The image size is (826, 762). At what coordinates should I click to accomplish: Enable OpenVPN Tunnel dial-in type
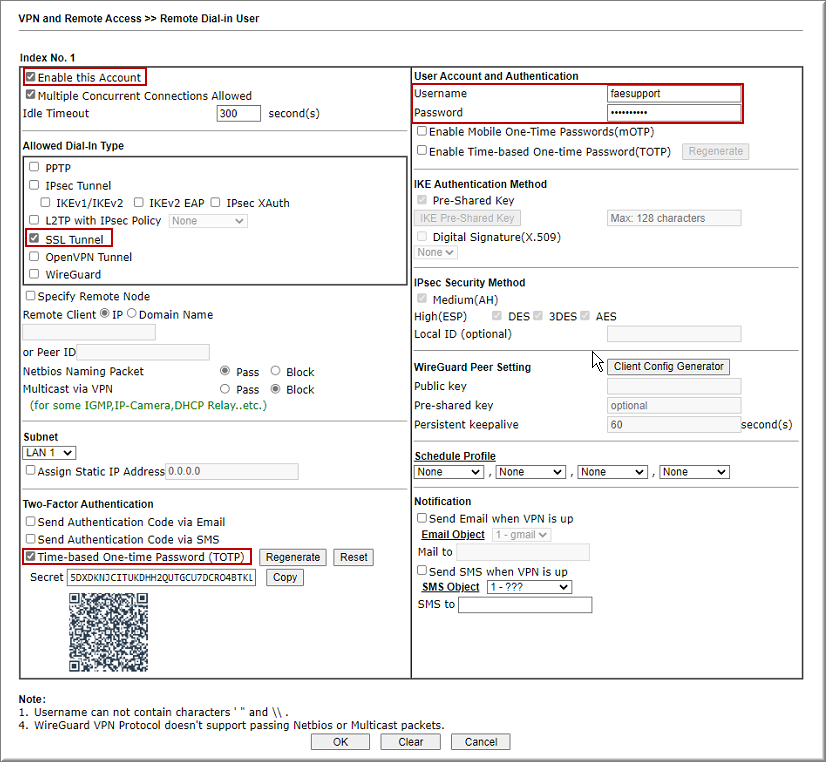[34, 256]
